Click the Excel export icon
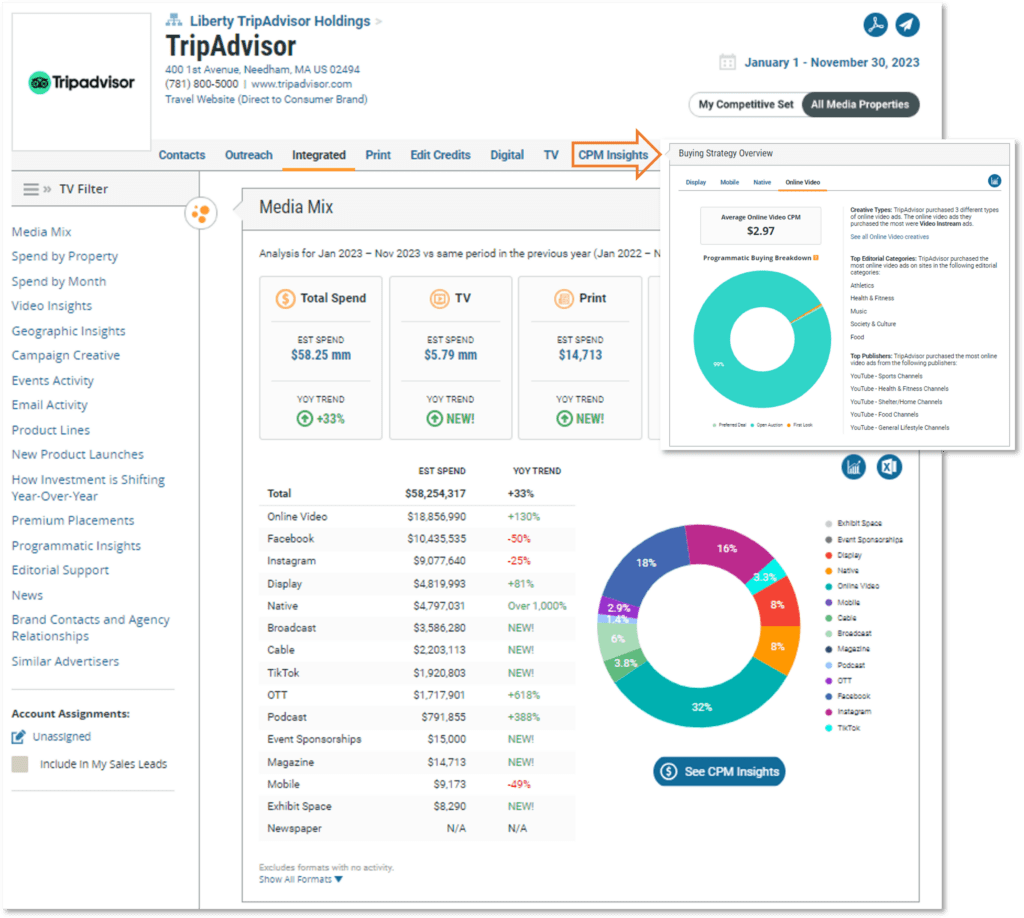The image size is (1024, 918). 889,467
